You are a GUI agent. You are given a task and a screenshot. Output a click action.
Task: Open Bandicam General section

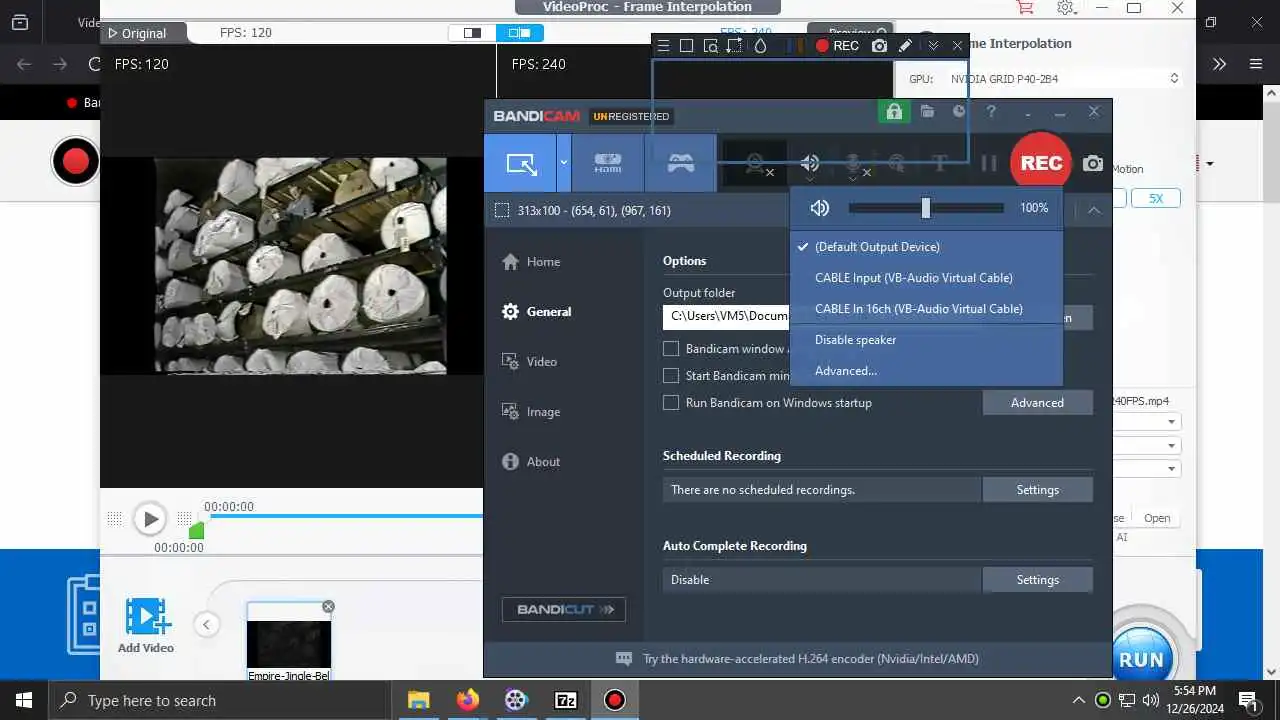[537, 312]
